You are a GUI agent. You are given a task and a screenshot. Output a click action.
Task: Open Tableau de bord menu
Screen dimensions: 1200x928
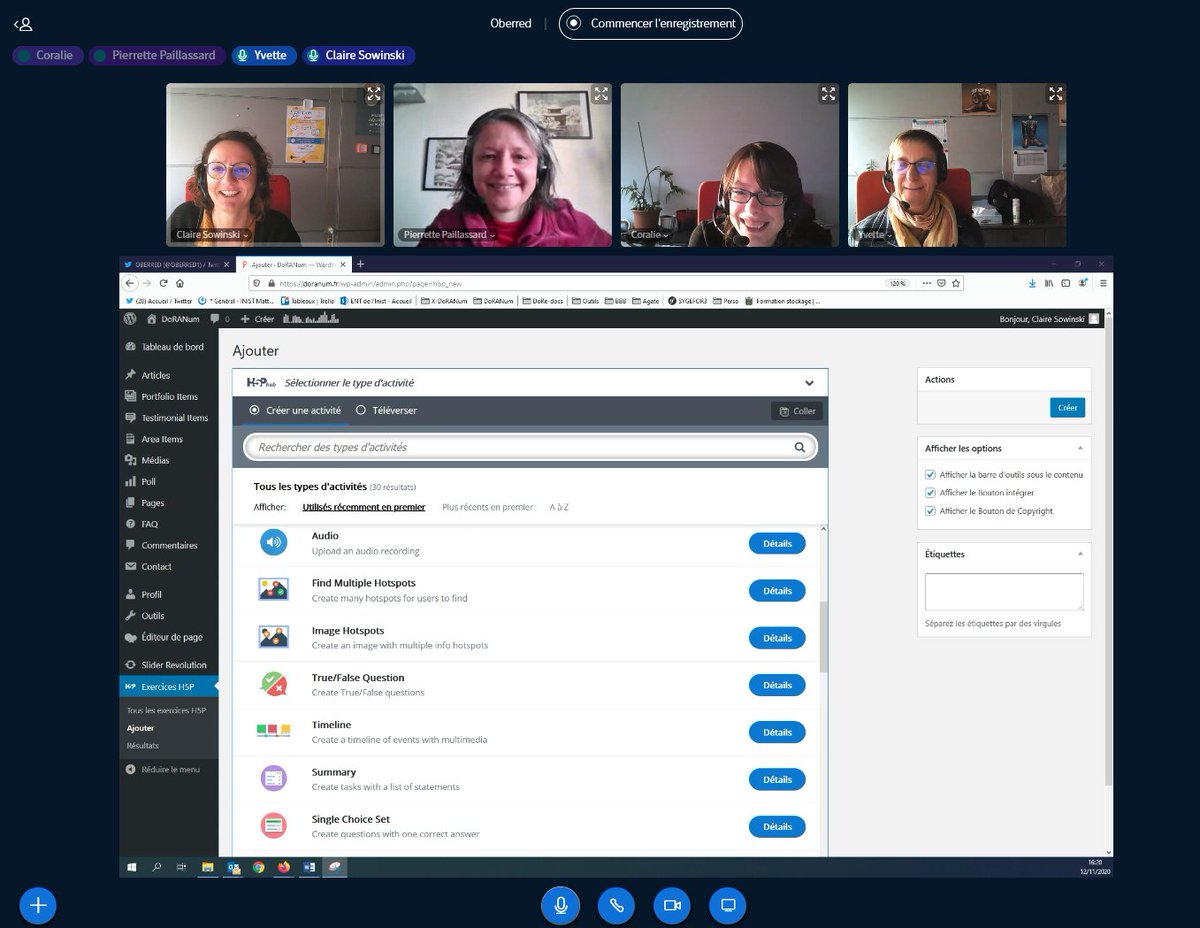click(x=165, y=347)
